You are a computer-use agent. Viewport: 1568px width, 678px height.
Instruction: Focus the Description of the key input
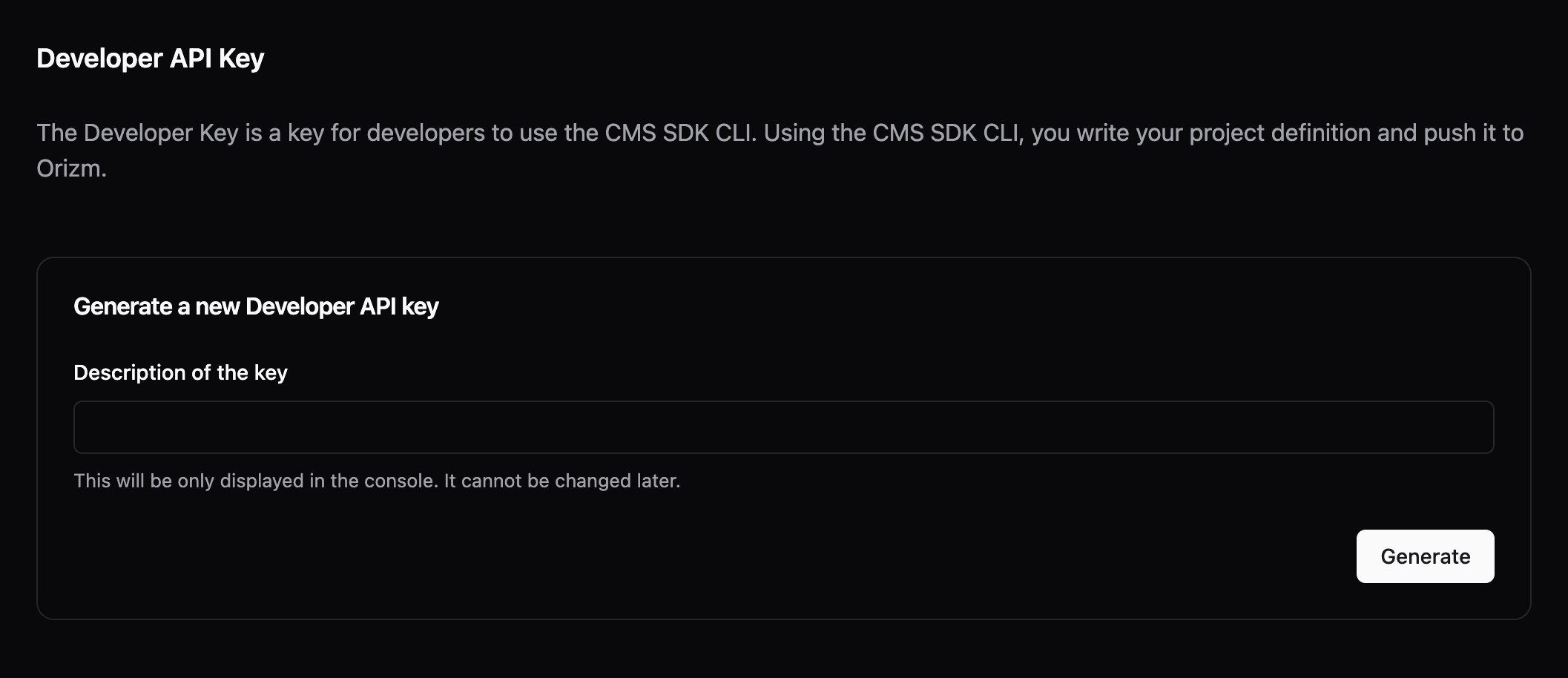pos(783,427)
